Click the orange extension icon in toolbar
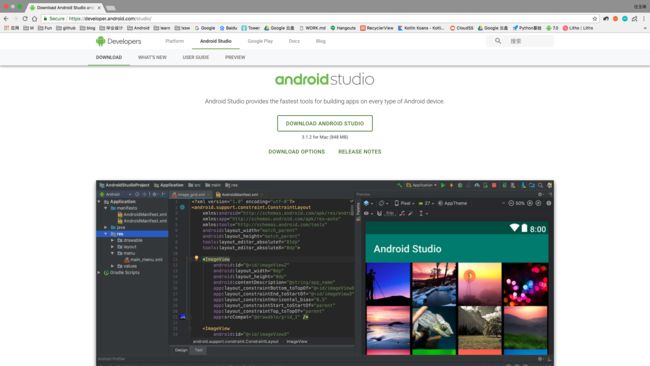This screenshot has width=650, height=366. (616, 19)
